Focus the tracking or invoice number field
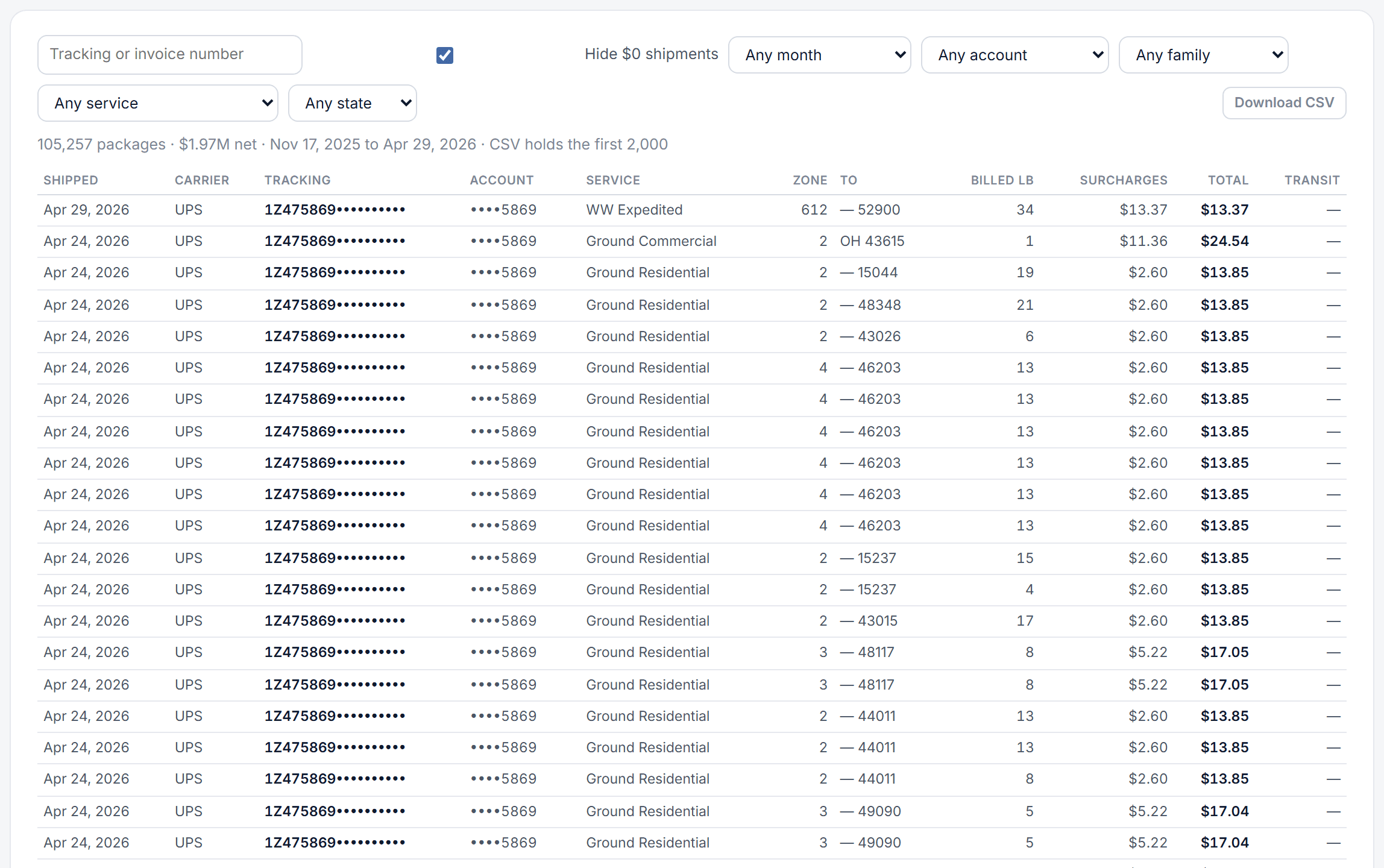Screen dimensions: 1384x868 (x=170, y=54)
